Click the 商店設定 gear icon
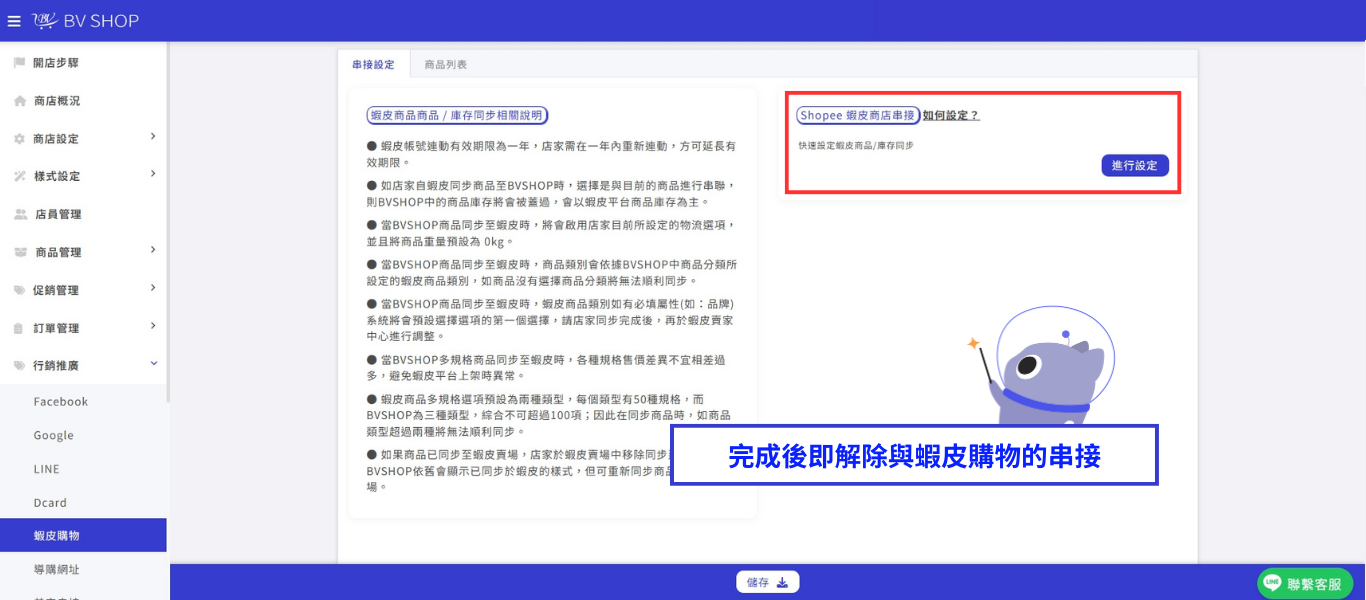1366x600 pixels. 19,139
